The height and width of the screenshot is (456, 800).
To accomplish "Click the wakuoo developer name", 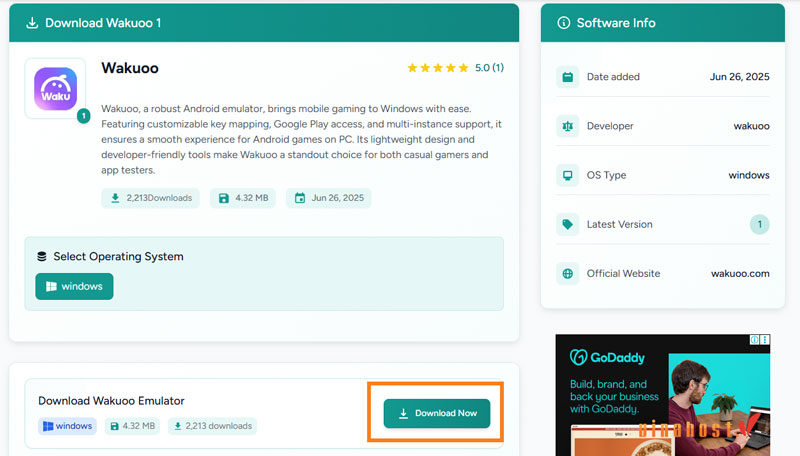I will [x=751, y=126].
